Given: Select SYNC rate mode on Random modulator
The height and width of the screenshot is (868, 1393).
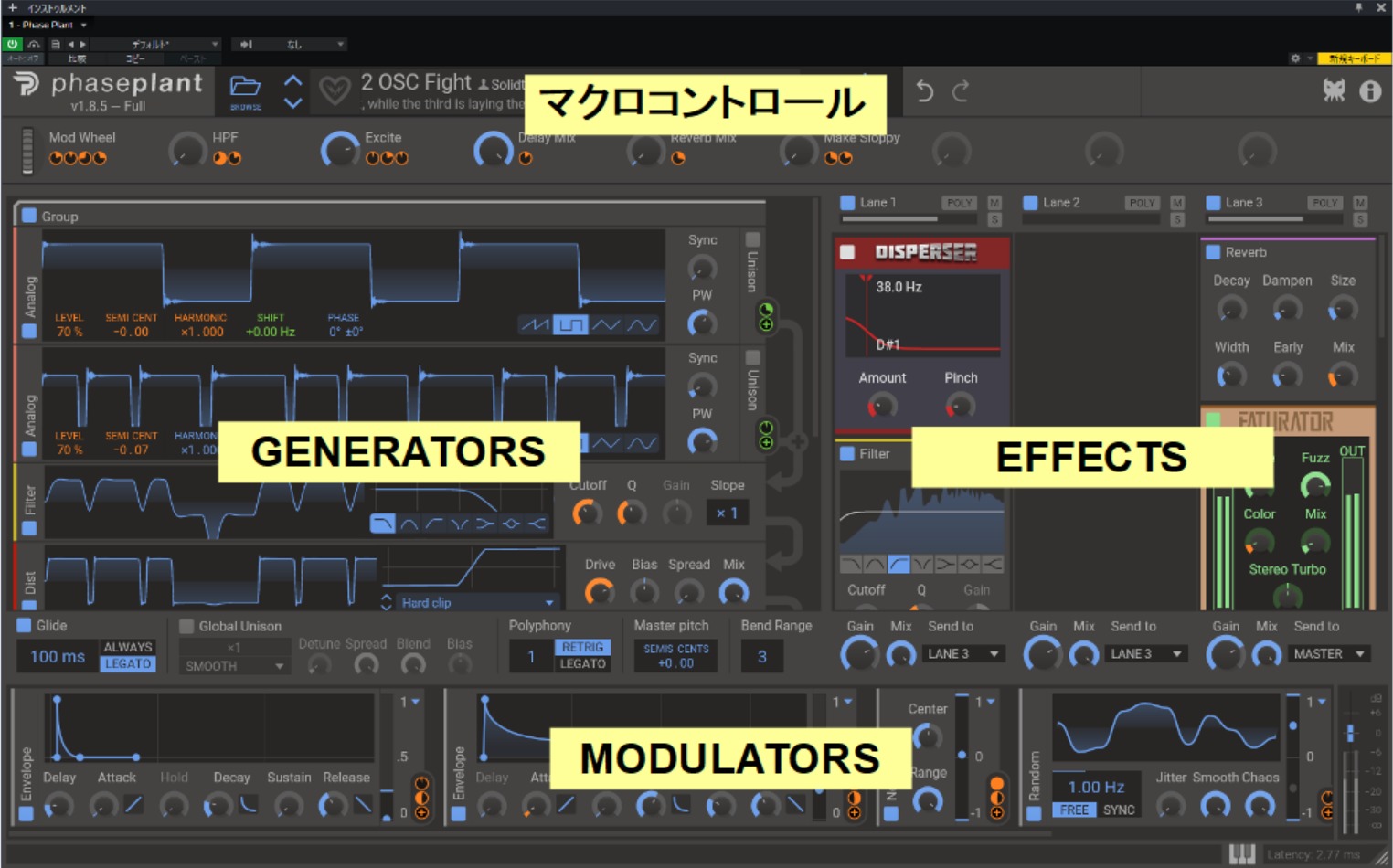Looking at the screenshot, I should pos(1119,810).
